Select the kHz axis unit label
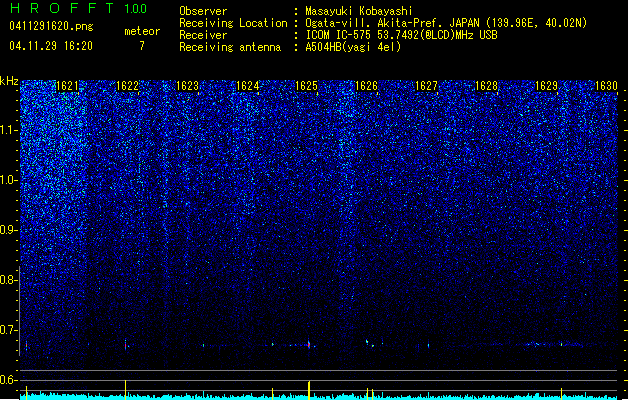Image resolution: width=629 pixels, height=400 pixels. pyautogui.click(x=9, y=81)
